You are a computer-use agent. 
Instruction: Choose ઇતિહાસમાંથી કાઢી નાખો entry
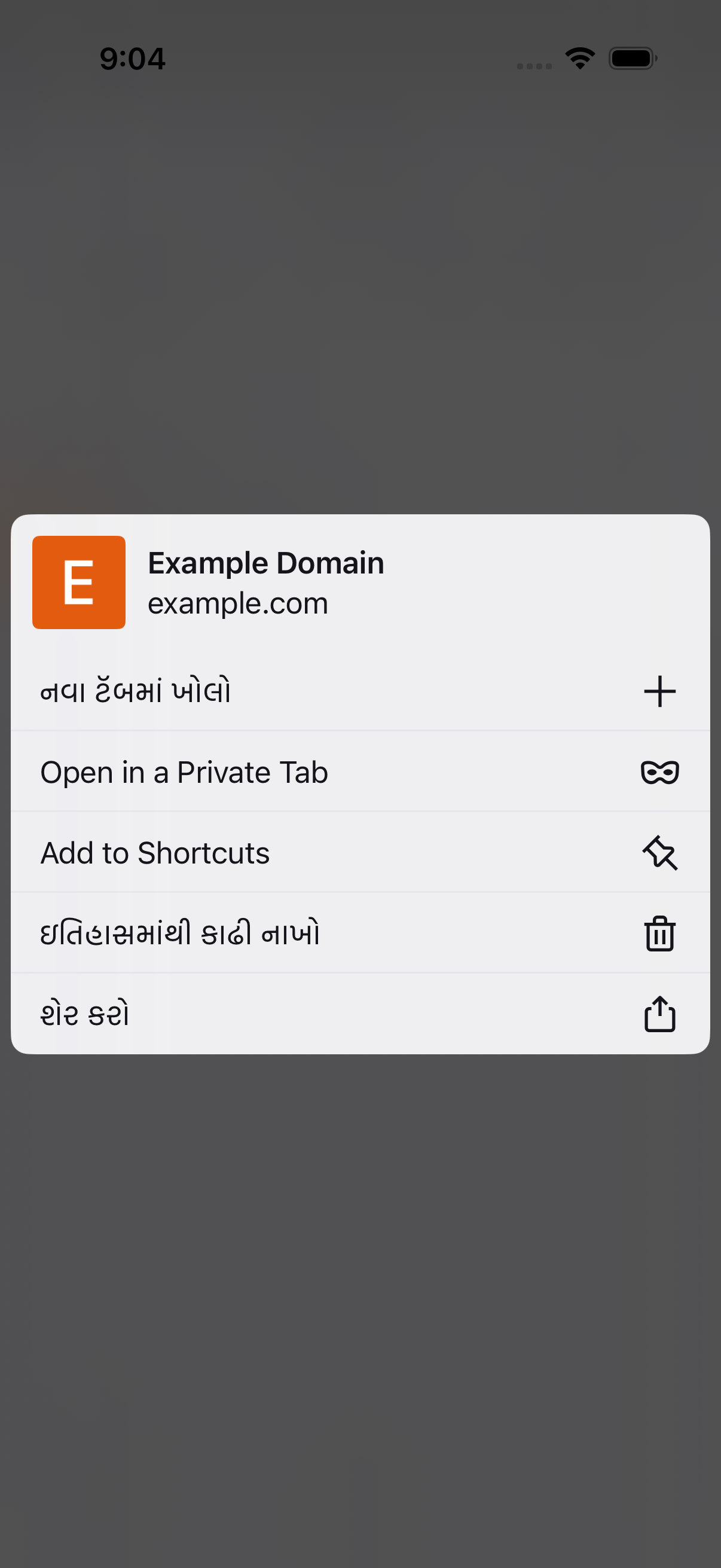(x=360, y=933)
